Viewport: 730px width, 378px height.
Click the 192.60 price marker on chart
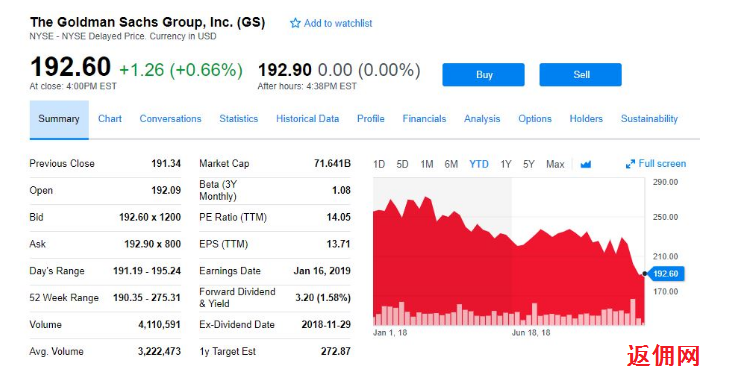pos(665,274)
